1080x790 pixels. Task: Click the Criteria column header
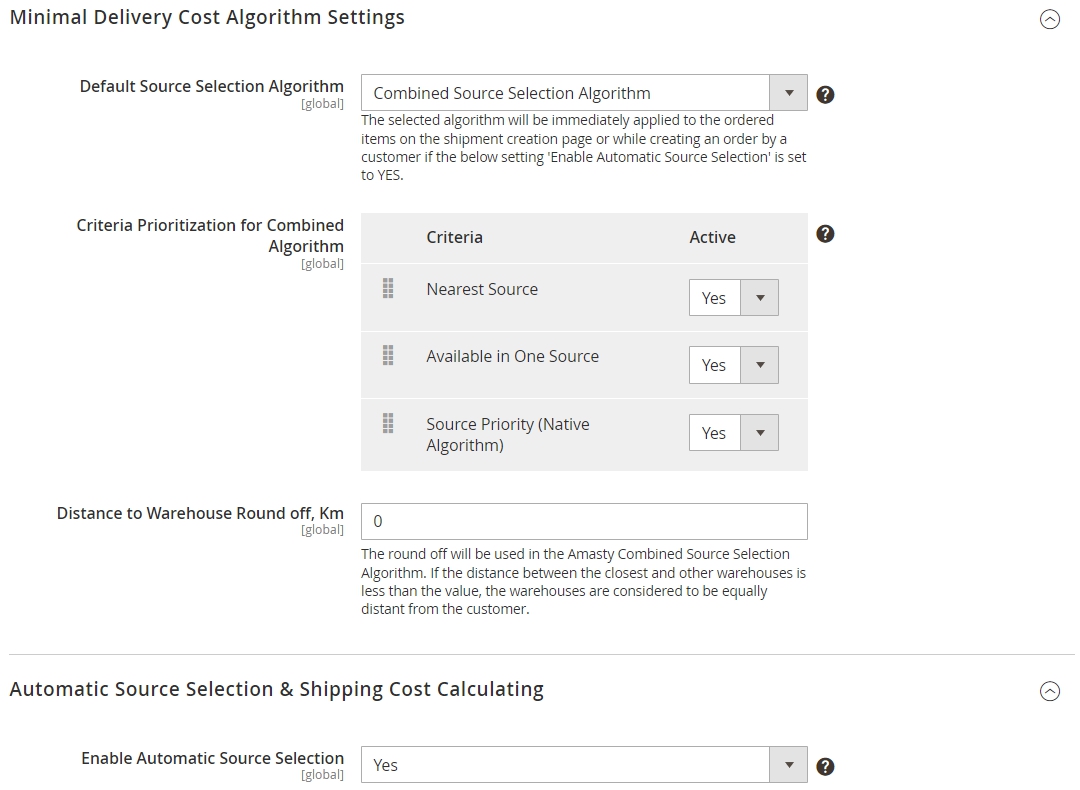(455, 237)
